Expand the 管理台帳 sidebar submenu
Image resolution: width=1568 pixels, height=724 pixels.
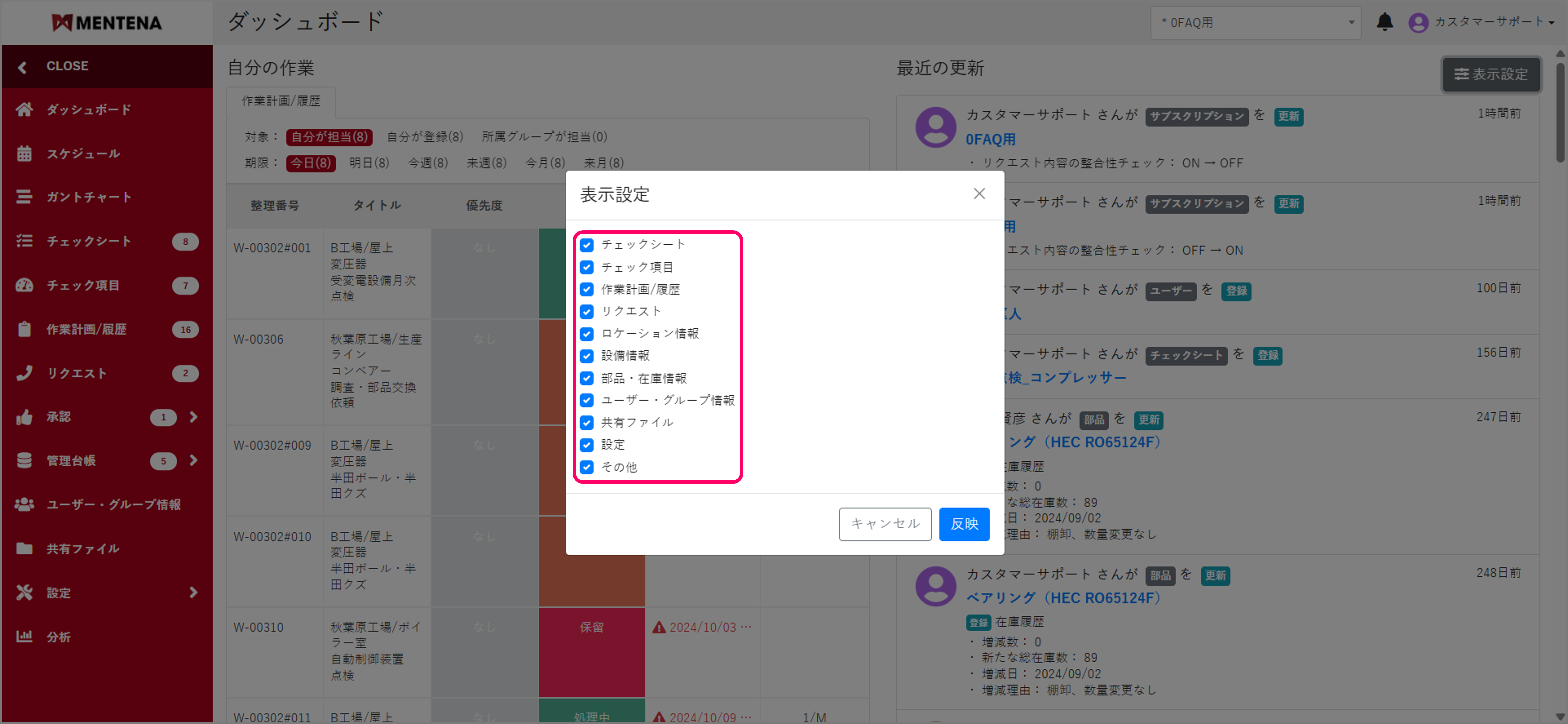[194, 461]
